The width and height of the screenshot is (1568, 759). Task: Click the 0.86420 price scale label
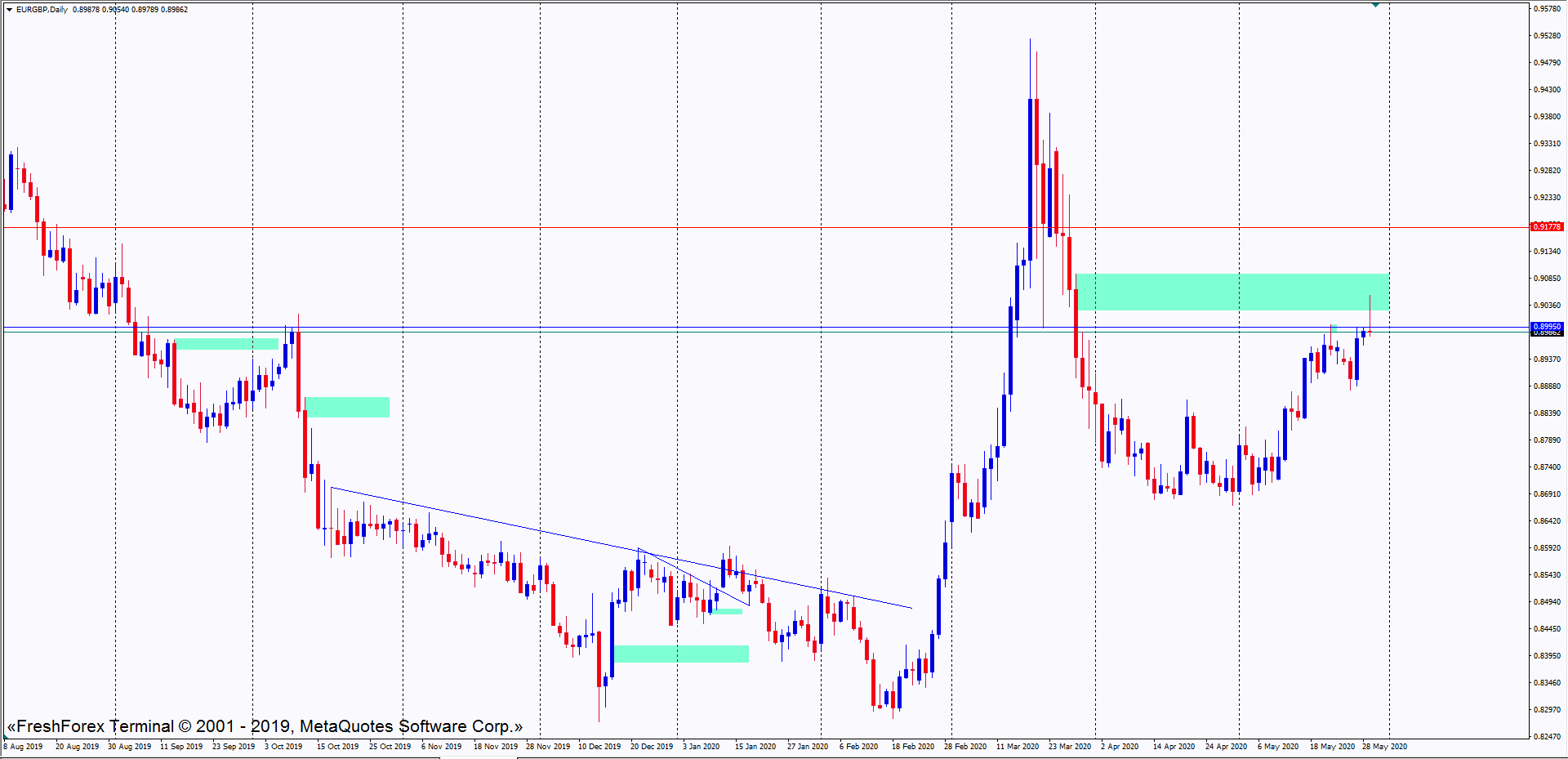pos(1547,520)
